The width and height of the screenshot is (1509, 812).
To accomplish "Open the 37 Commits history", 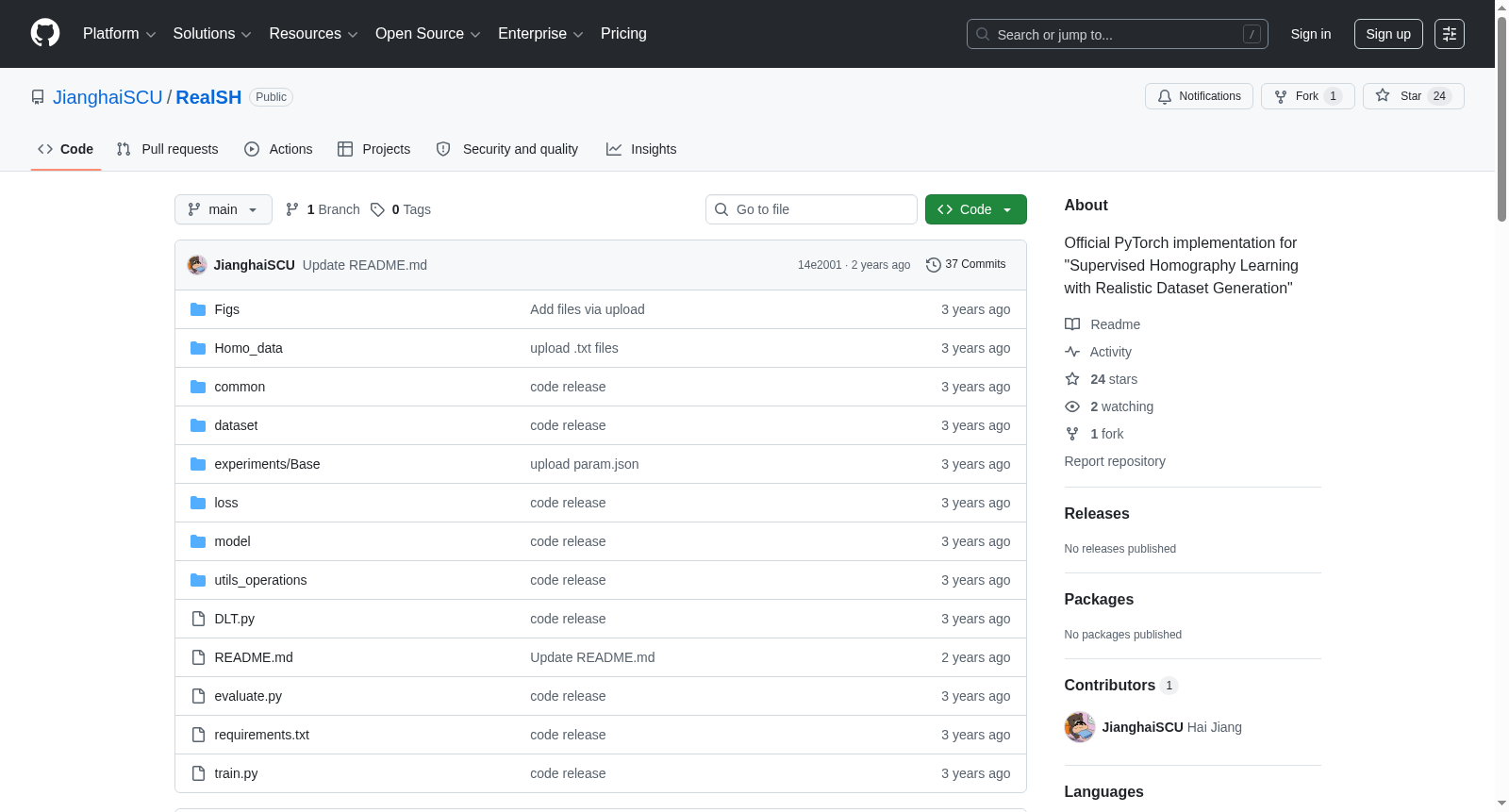I will coord(966,265).
